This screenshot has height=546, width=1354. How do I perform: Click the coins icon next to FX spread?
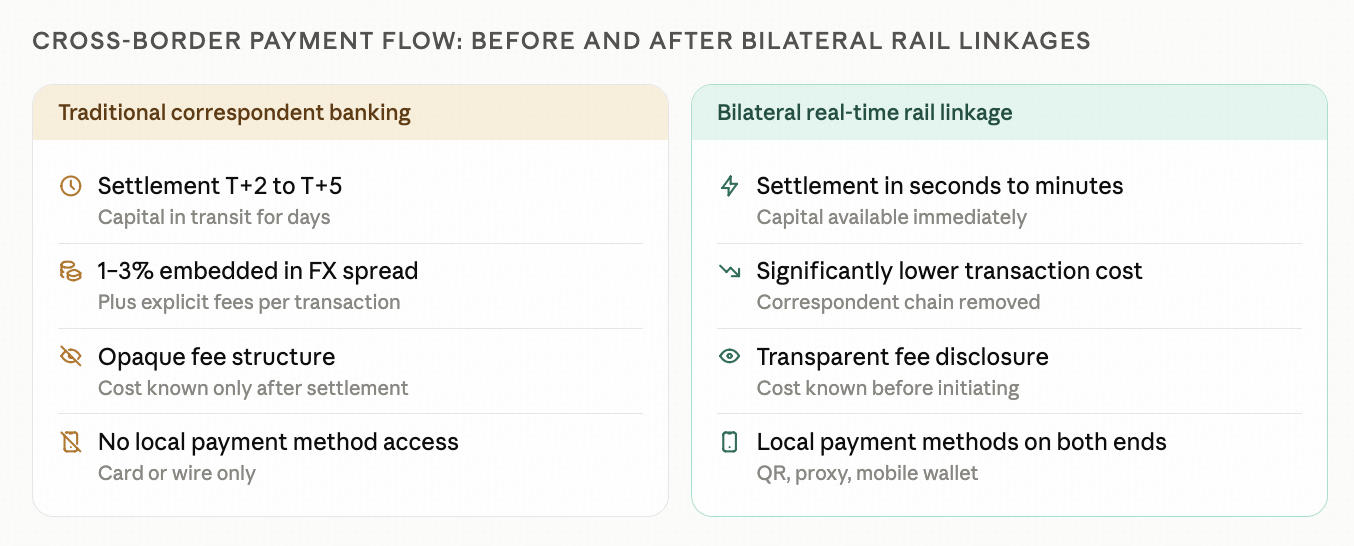70,271
